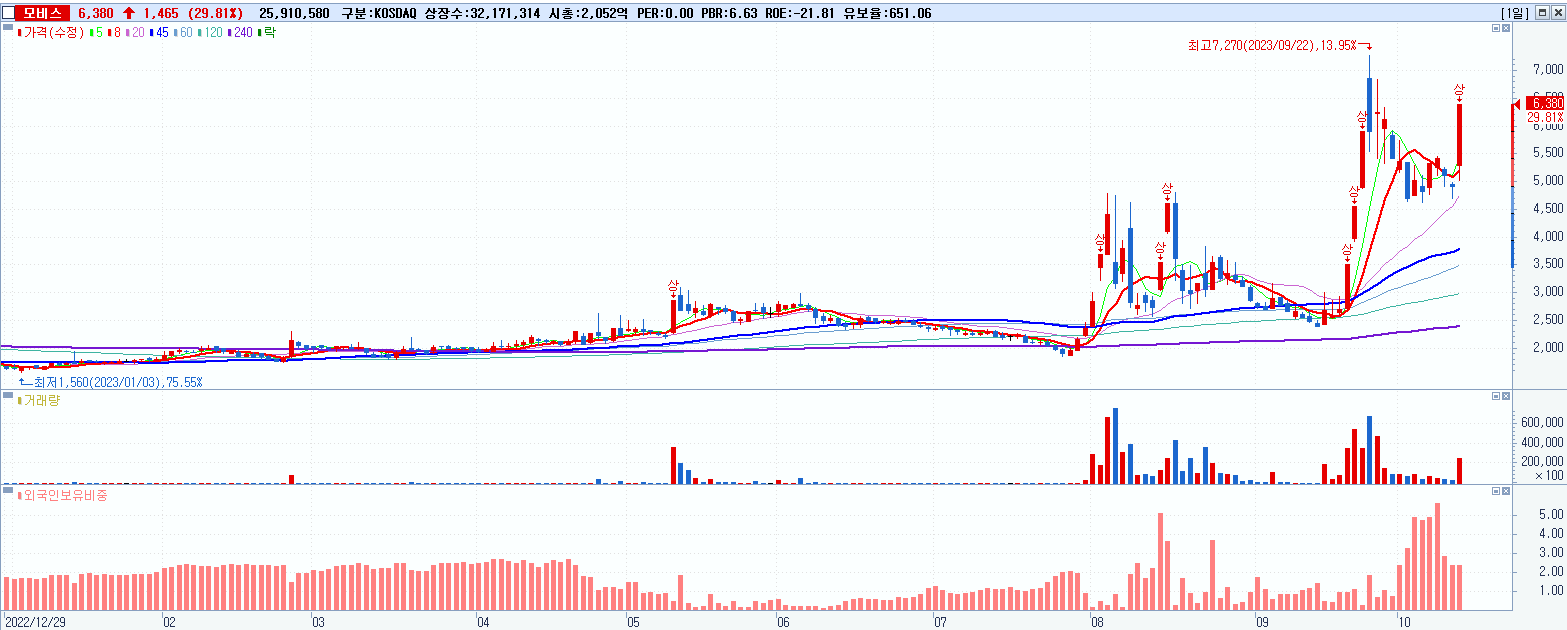The height and width of the screenshot is (630, 1567).
Task: Click the 1.00 foreign holding axis label
Action: pos(1550,591)
